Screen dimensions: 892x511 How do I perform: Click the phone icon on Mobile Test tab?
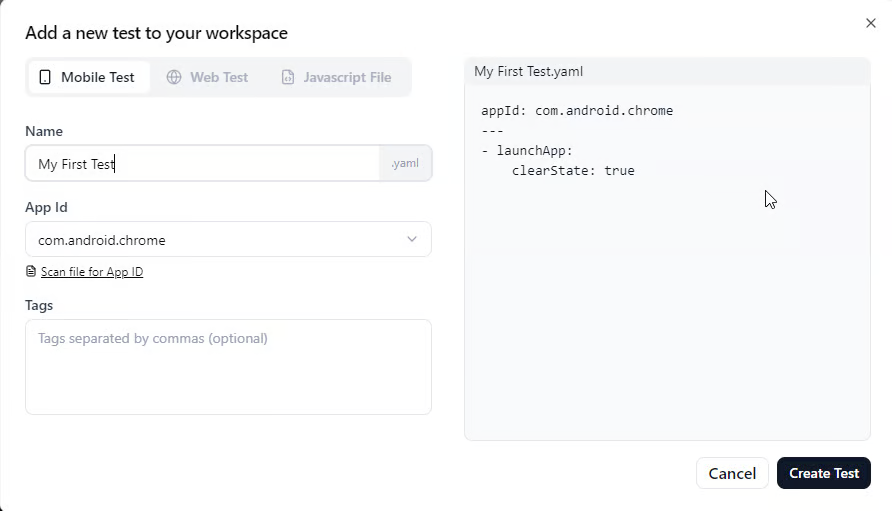click(45, 77)
